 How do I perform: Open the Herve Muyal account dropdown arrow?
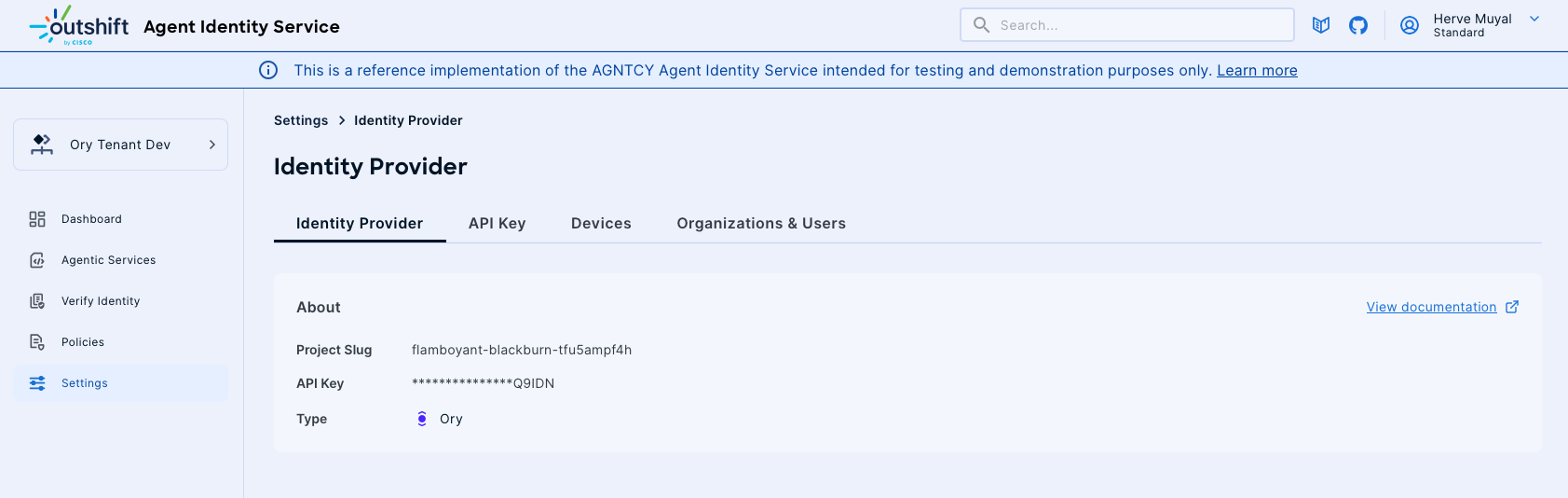pyautogui.click(x=1534, y=19)
